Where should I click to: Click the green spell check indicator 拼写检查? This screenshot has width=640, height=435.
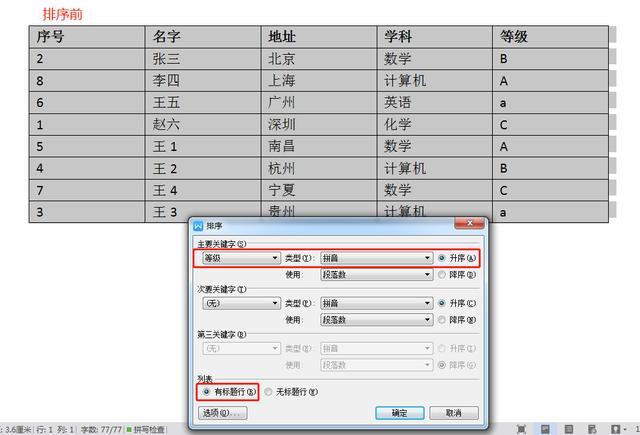146,429
